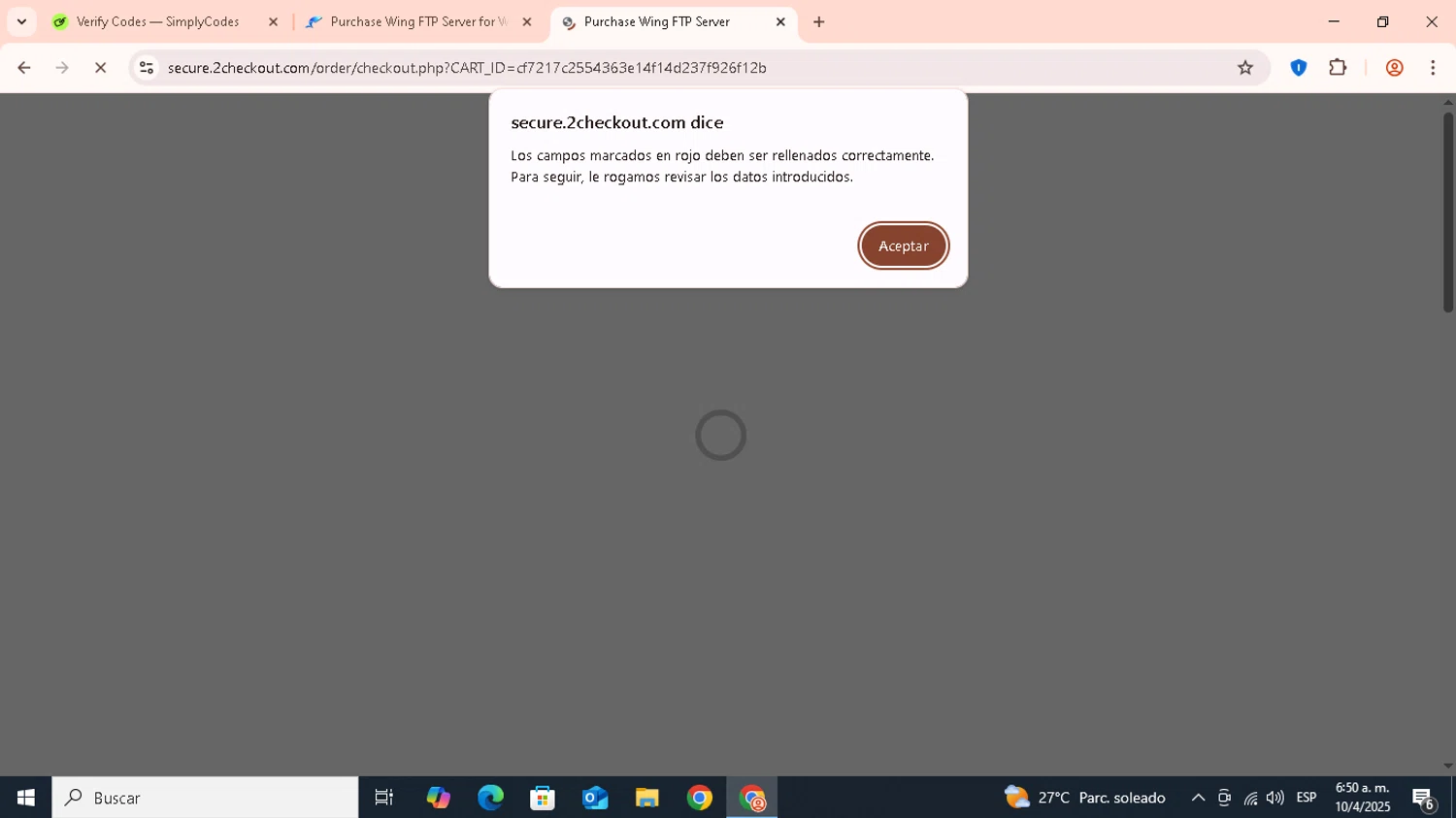Go forward to the next page
Image resolution: width=1456 pixels, height=818 pixels.
(62, 67)
